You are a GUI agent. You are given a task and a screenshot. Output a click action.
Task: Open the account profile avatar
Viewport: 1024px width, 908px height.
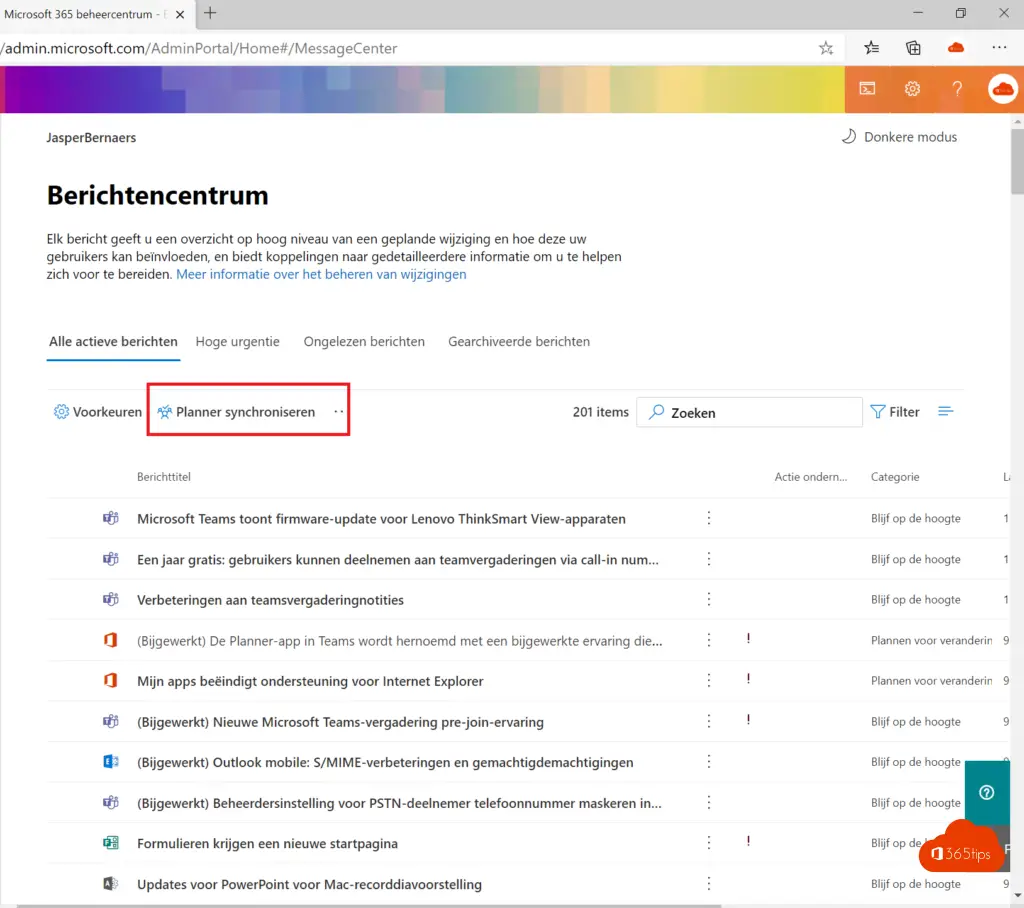pos(1002,89)
